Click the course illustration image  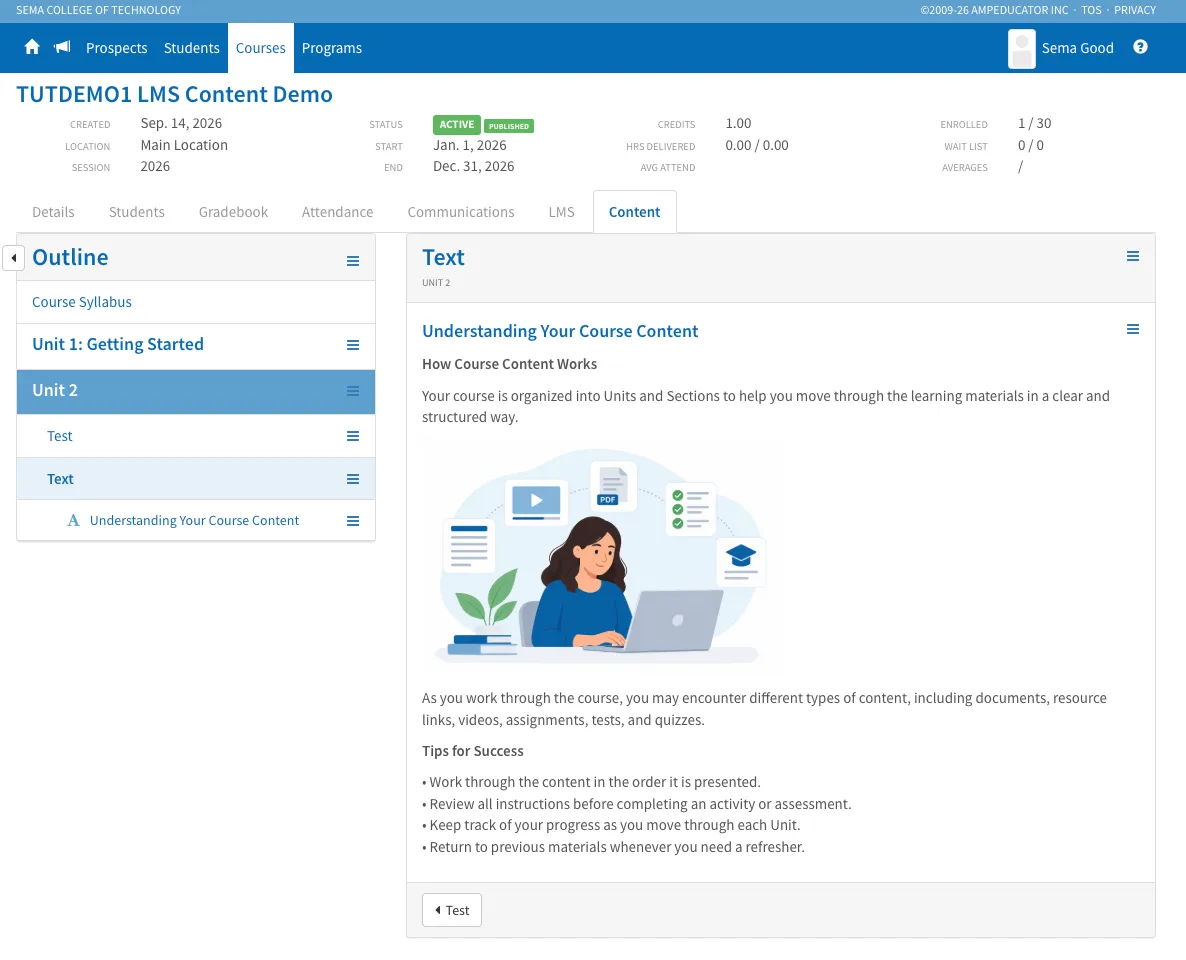point(602,557)
